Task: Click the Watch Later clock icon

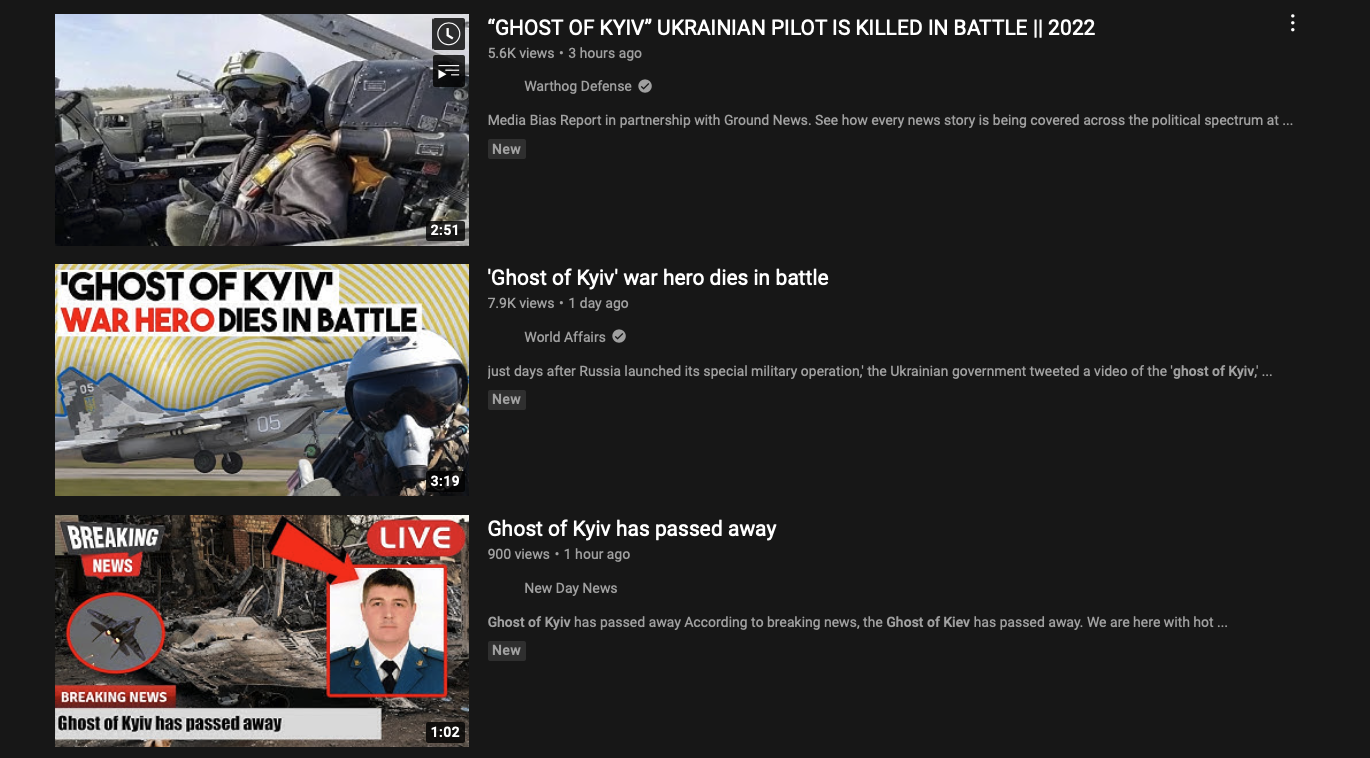Action: tap(448, 34)
